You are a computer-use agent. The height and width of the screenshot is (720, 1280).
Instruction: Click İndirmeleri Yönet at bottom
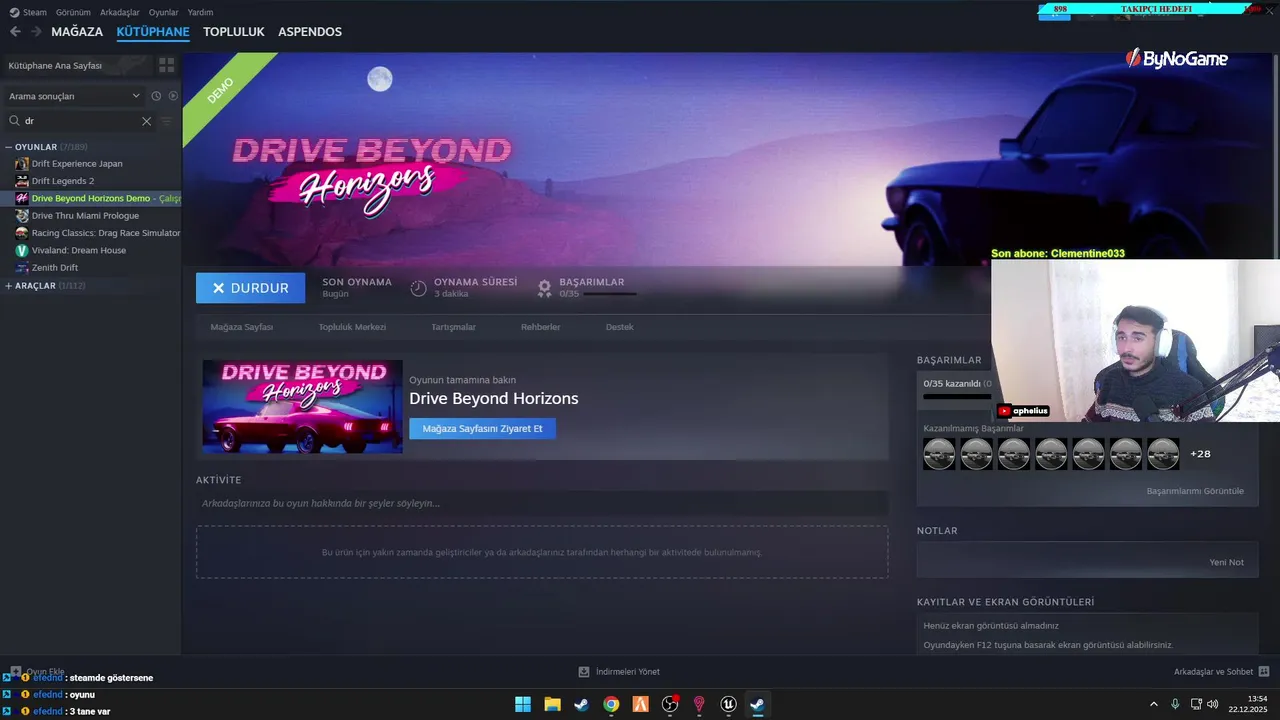click(x=627, y=672)
